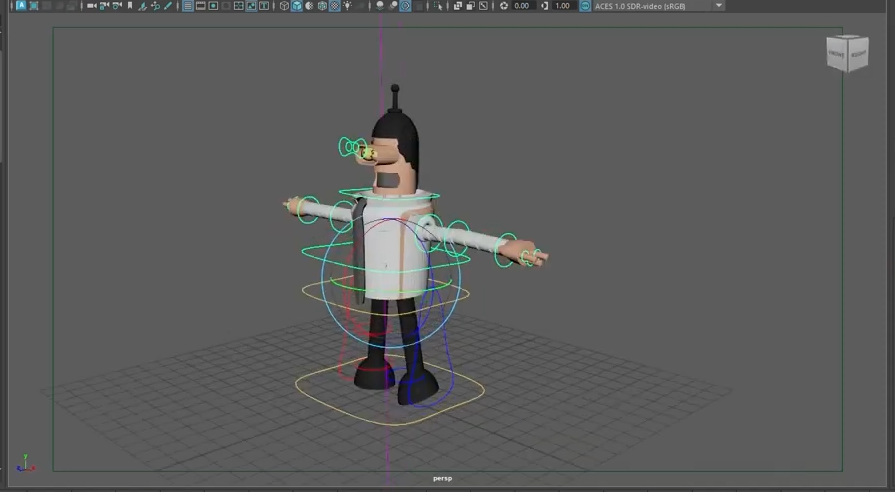Toggle the View Transform on/off button
The image size is (895, 492).
tap(585, 6)
